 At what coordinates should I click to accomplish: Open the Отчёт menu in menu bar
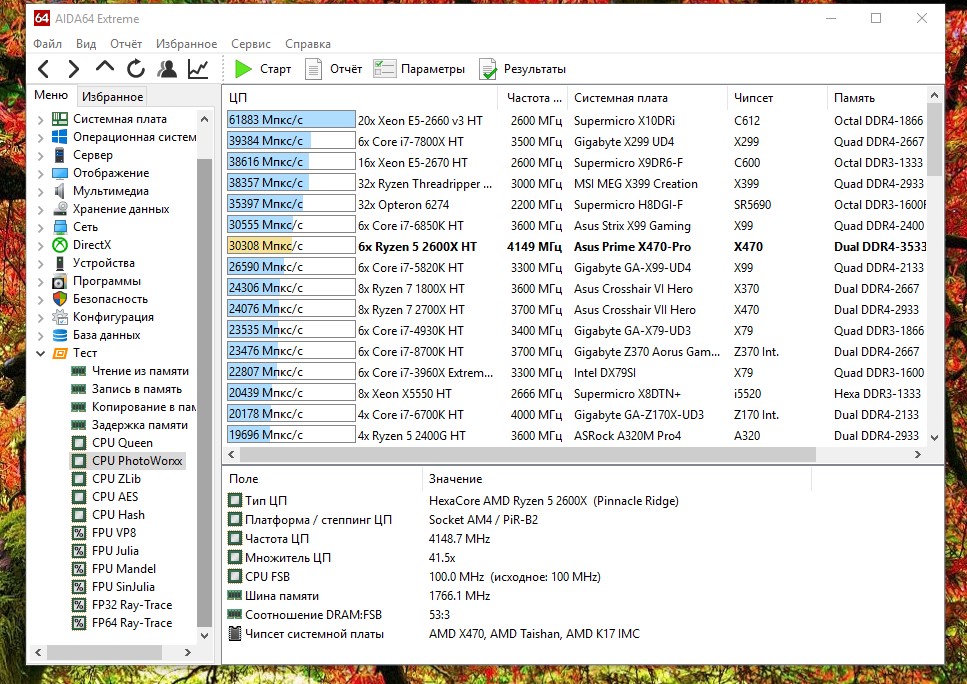coord(126,44)
